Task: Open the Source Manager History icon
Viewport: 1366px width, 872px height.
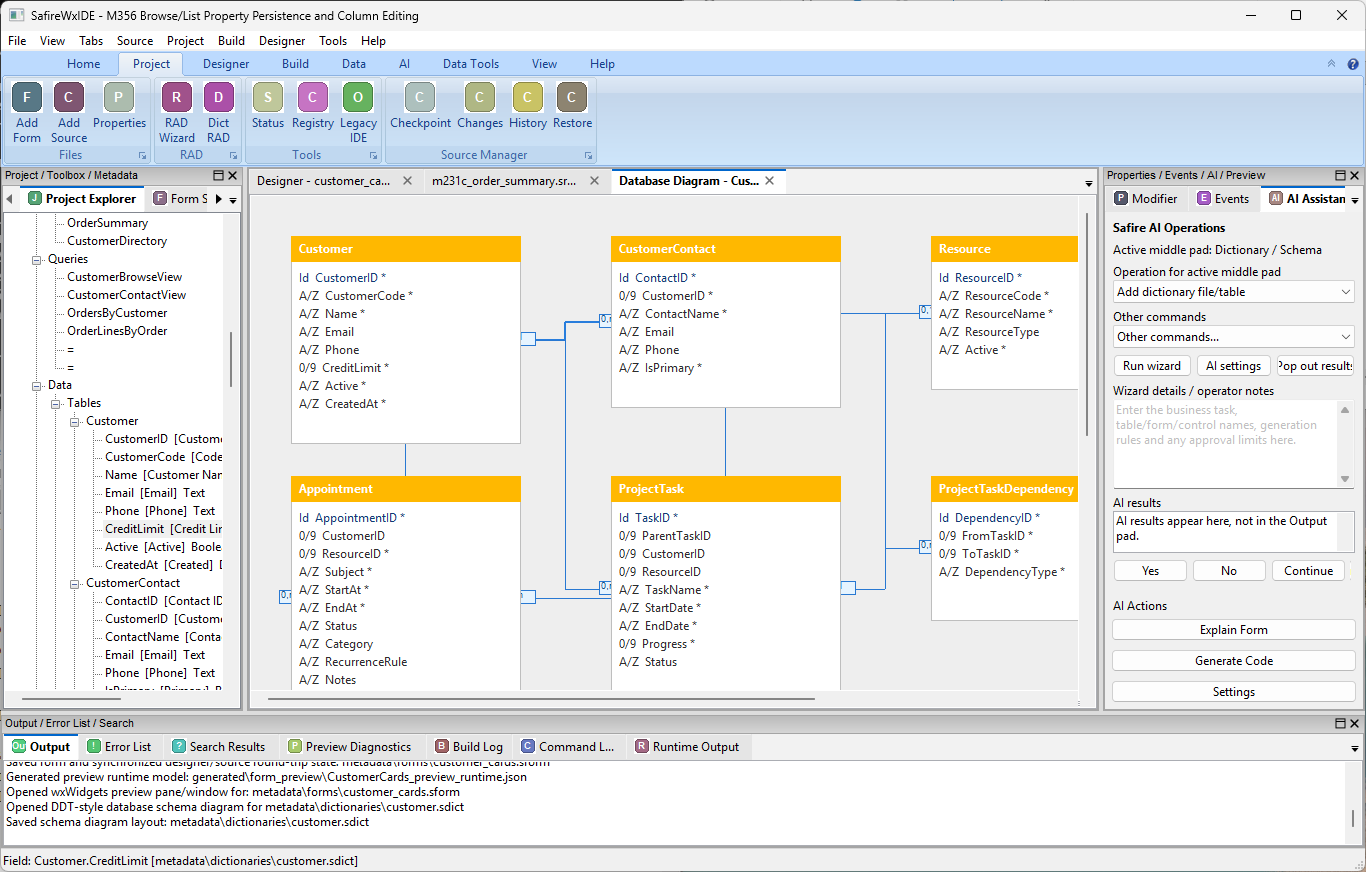Action: coord(527,98)
